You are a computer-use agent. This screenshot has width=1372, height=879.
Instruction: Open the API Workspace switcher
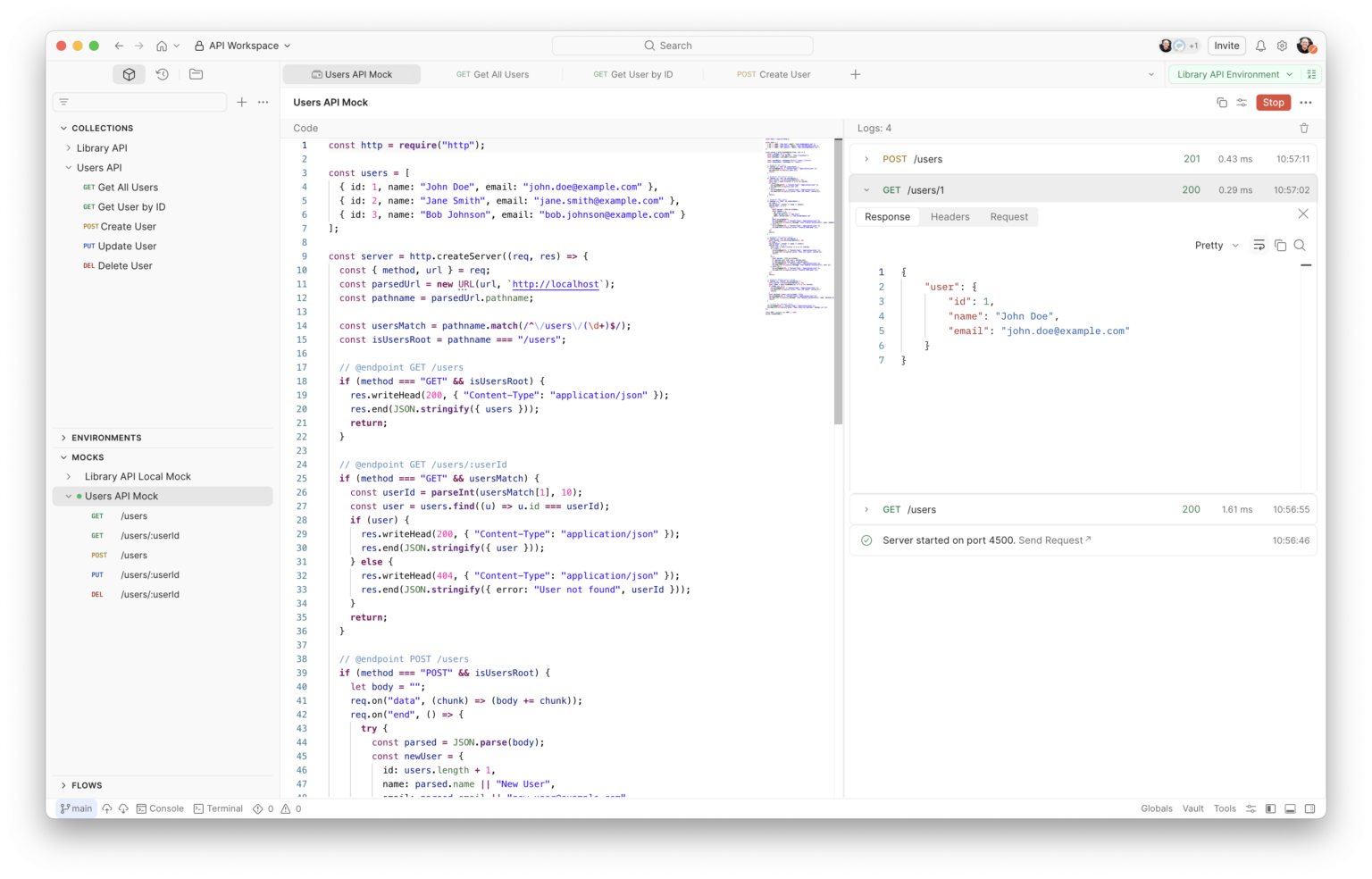[243, 46]
